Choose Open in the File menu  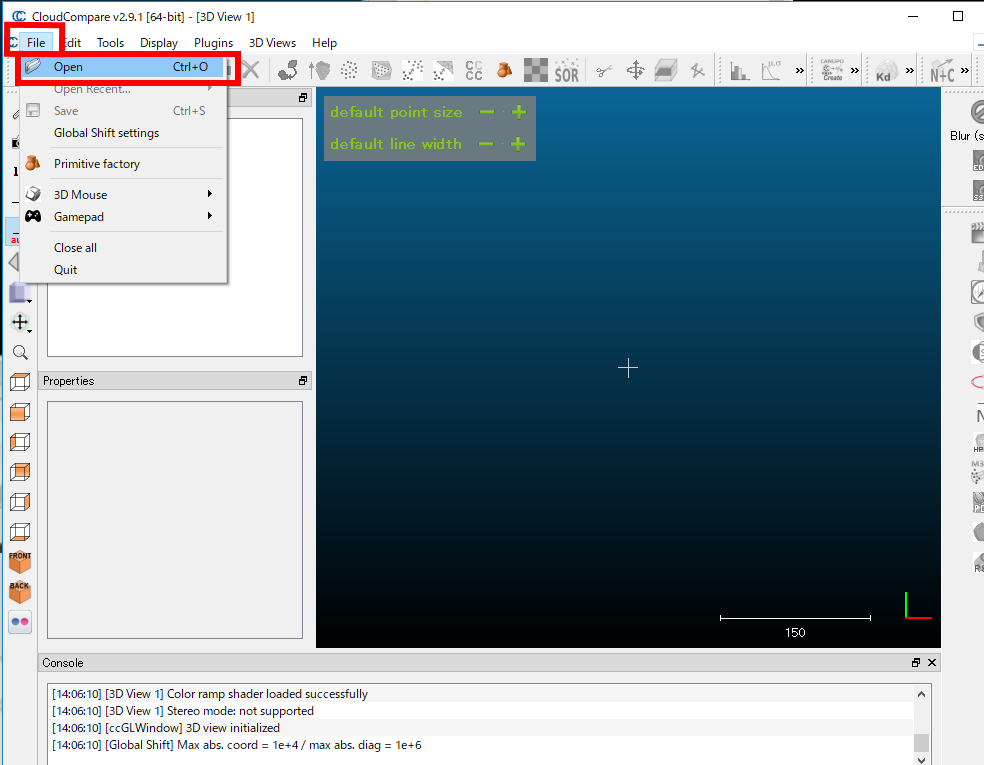pos(123,67)
